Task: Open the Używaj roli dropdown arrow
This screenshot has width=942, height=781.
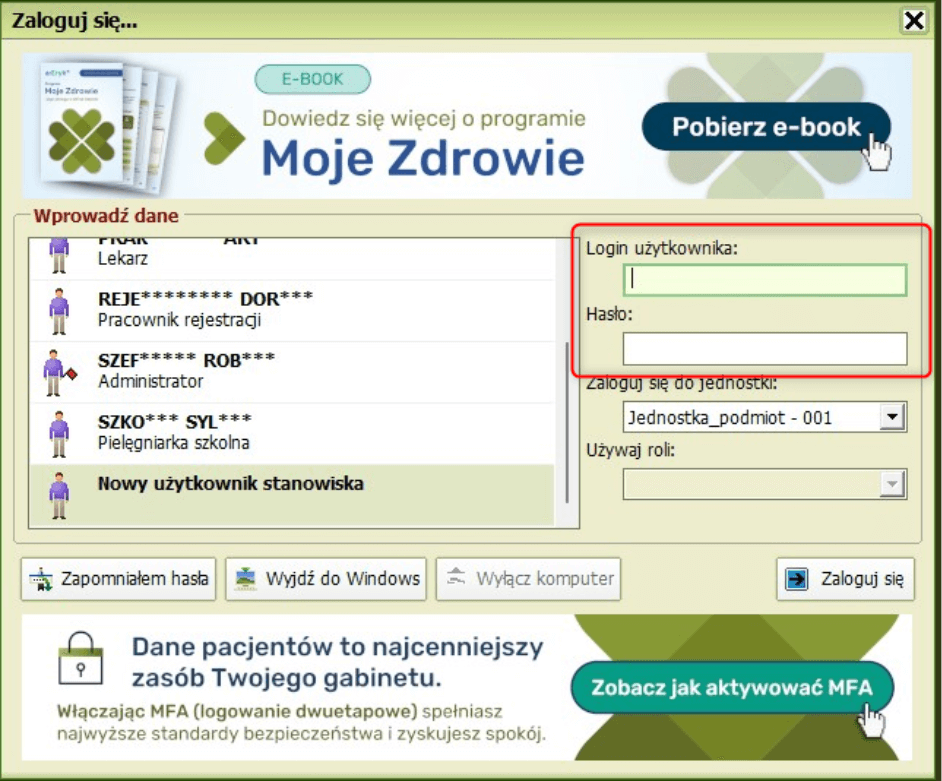Action: [x=893, y=484]
